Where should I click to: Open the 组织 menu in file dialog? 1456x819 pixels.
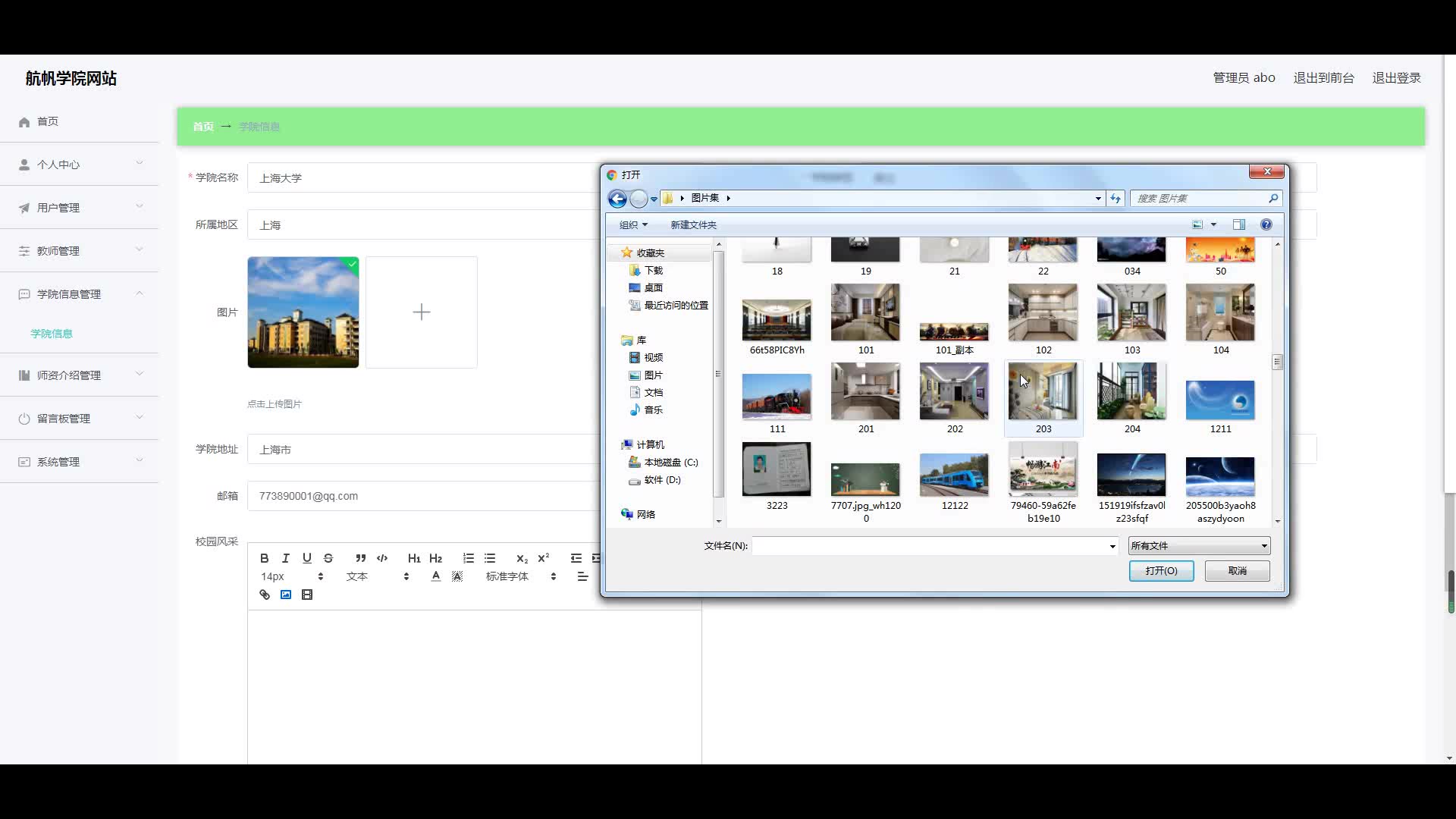tap(633, 225)
